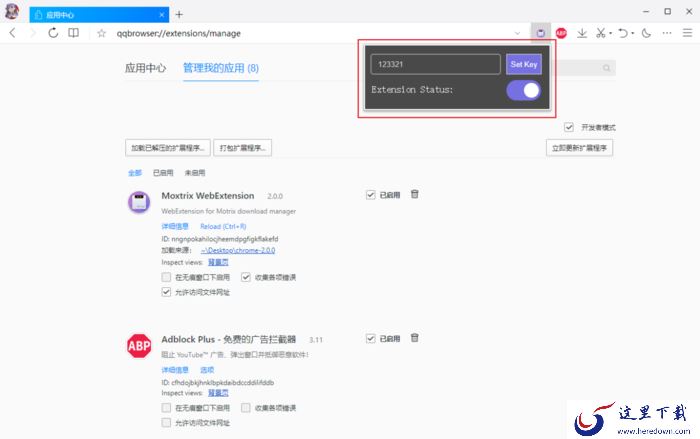This screenshot has width=700, height=439.
Task: Select the 管理我的应用 (8) tab
Action: point(221,68)
